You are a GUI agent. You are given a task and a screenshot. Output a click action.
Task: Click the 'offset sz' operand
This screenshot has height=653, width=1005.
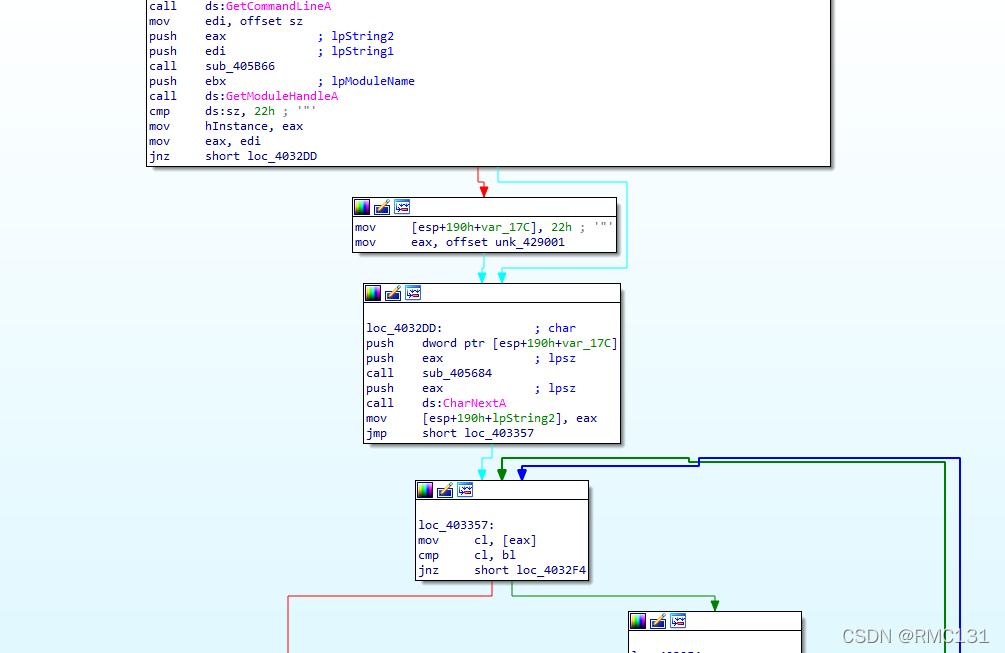(x=271, y=21)
